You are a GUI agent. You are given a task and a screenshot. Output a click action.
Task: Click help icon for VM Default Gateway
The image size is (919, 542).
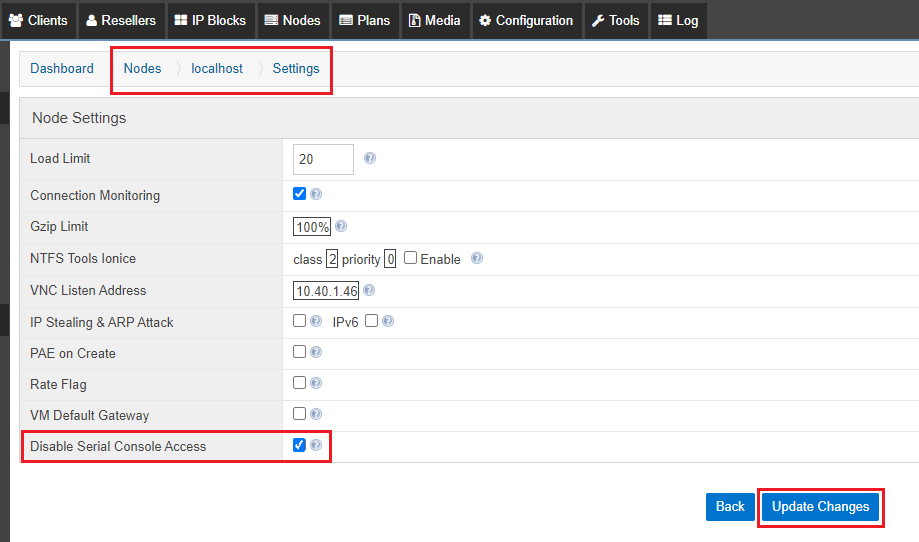click(x=316, y=414)
